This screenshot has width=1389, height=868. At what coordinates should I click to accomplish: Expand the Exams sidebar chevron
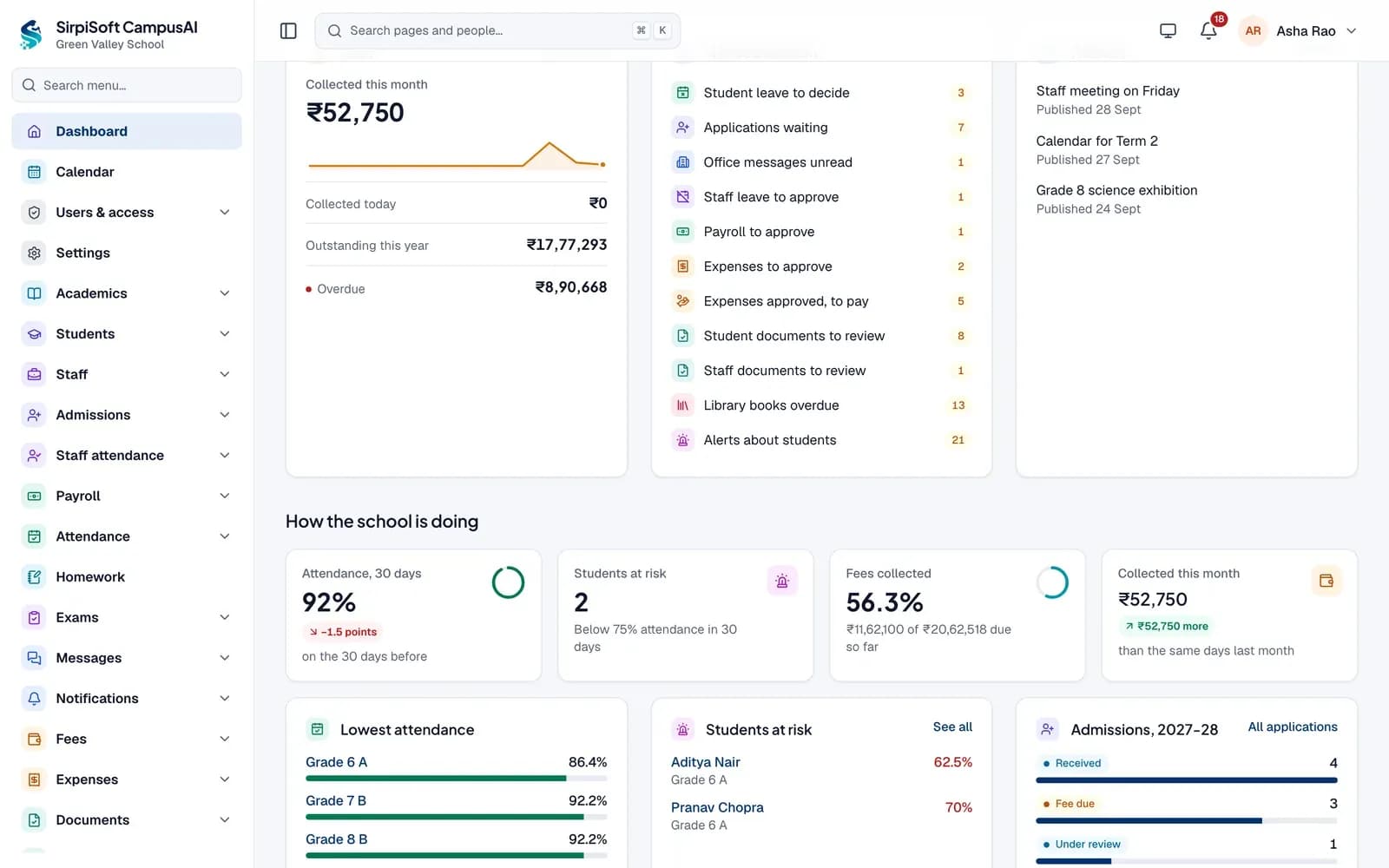click(225, 618)
